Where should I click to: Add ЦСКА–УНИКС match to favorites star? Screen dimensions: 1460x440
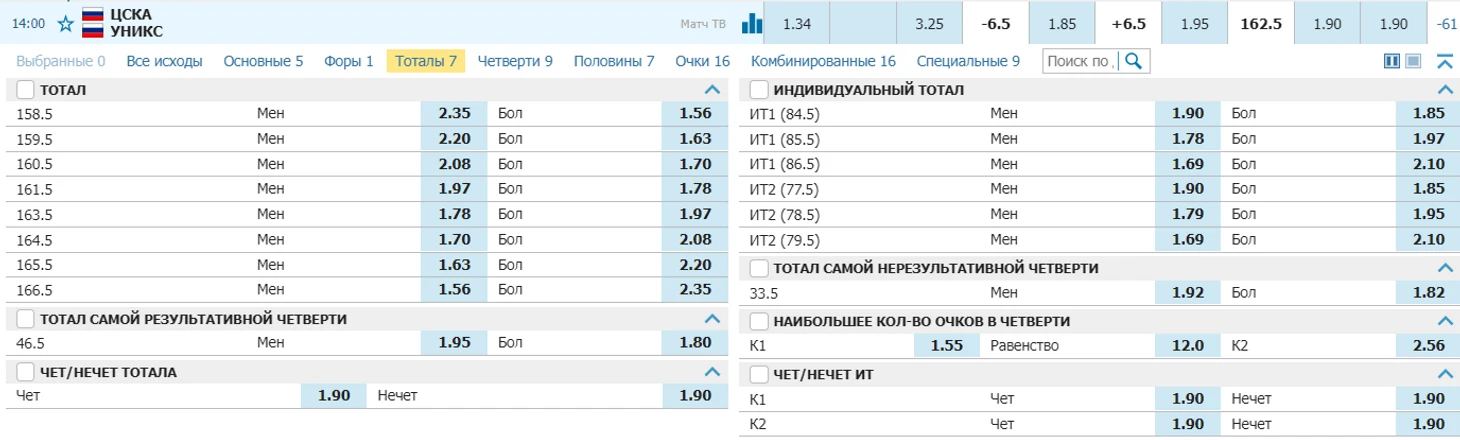(x=66, y=23)
